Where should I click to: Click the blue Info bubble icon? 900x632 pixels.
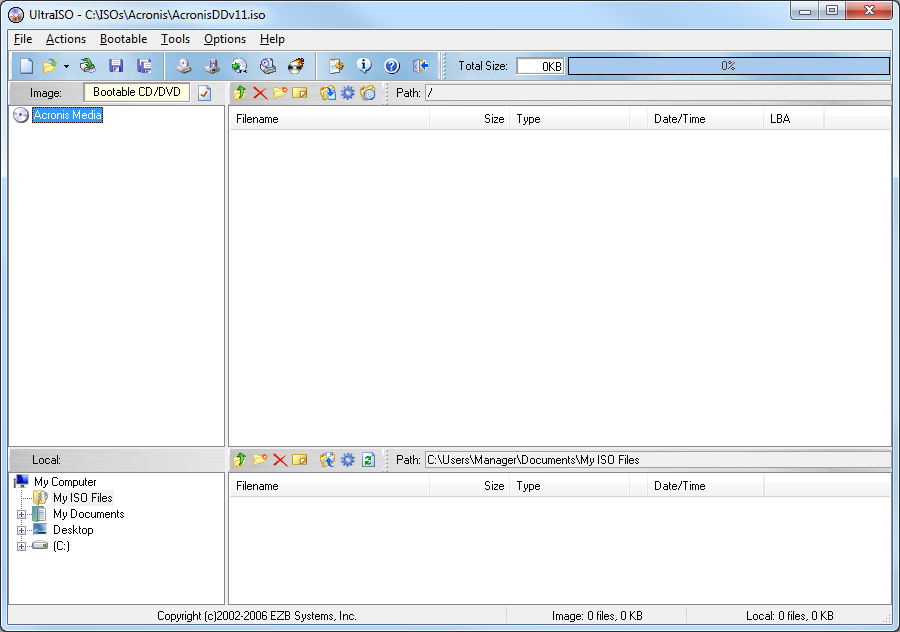point(364,66)
